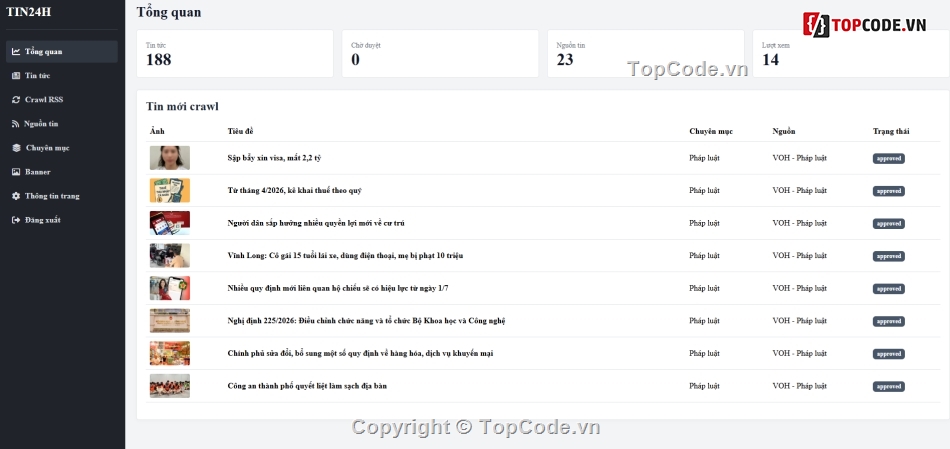Select Chuyên mục in sidebar
The height and width of the screenshot is (449, 950).
click(62, 148)
